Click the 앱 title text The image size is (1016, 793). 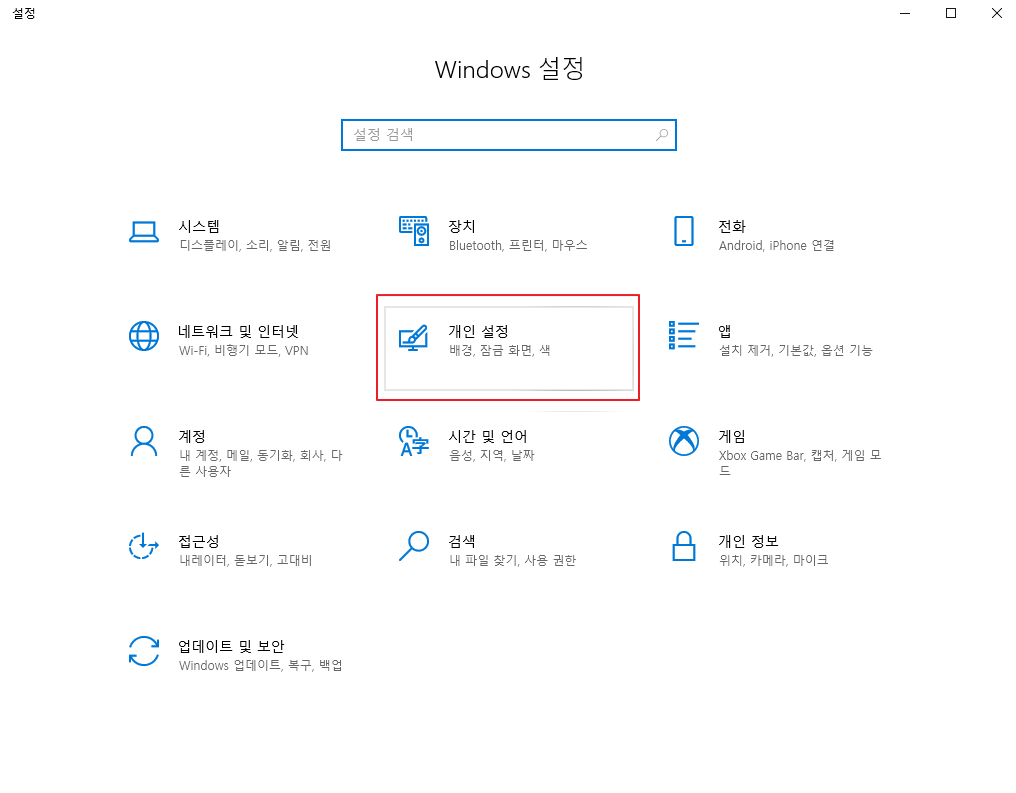(724, 331)
